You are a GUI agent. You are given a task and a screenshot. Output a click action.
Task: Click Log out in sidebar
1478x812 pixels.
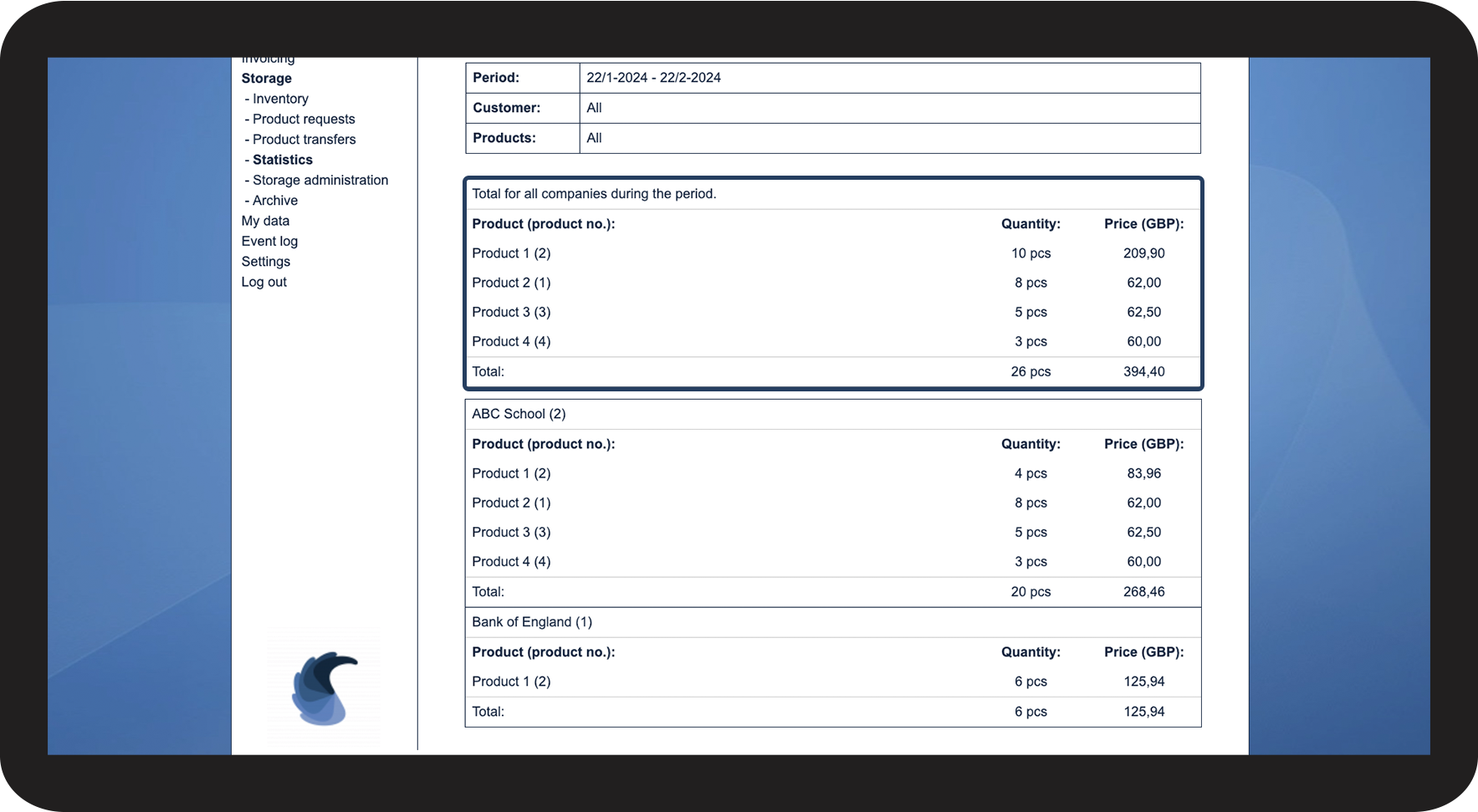(x=263, y=283)
